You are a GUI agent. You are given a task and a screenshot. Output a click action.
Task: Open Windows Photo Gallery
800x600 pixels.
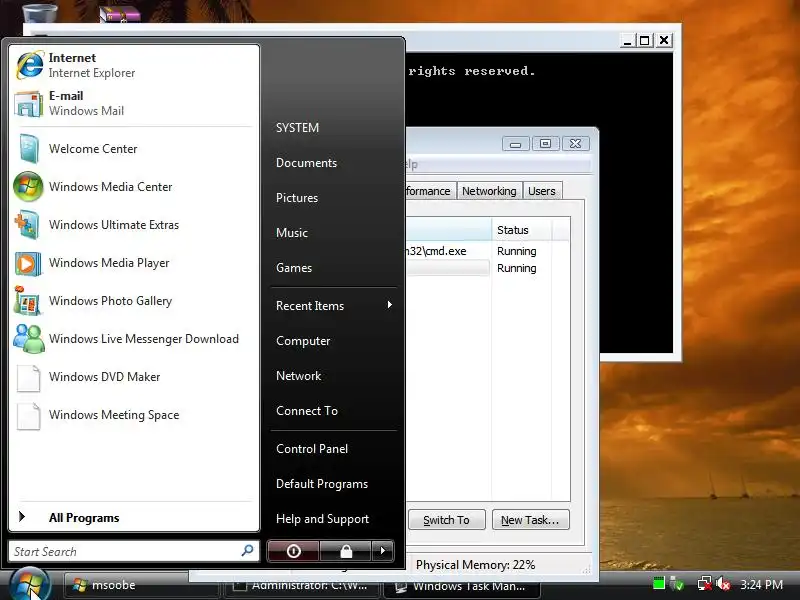tap(134, 301)
